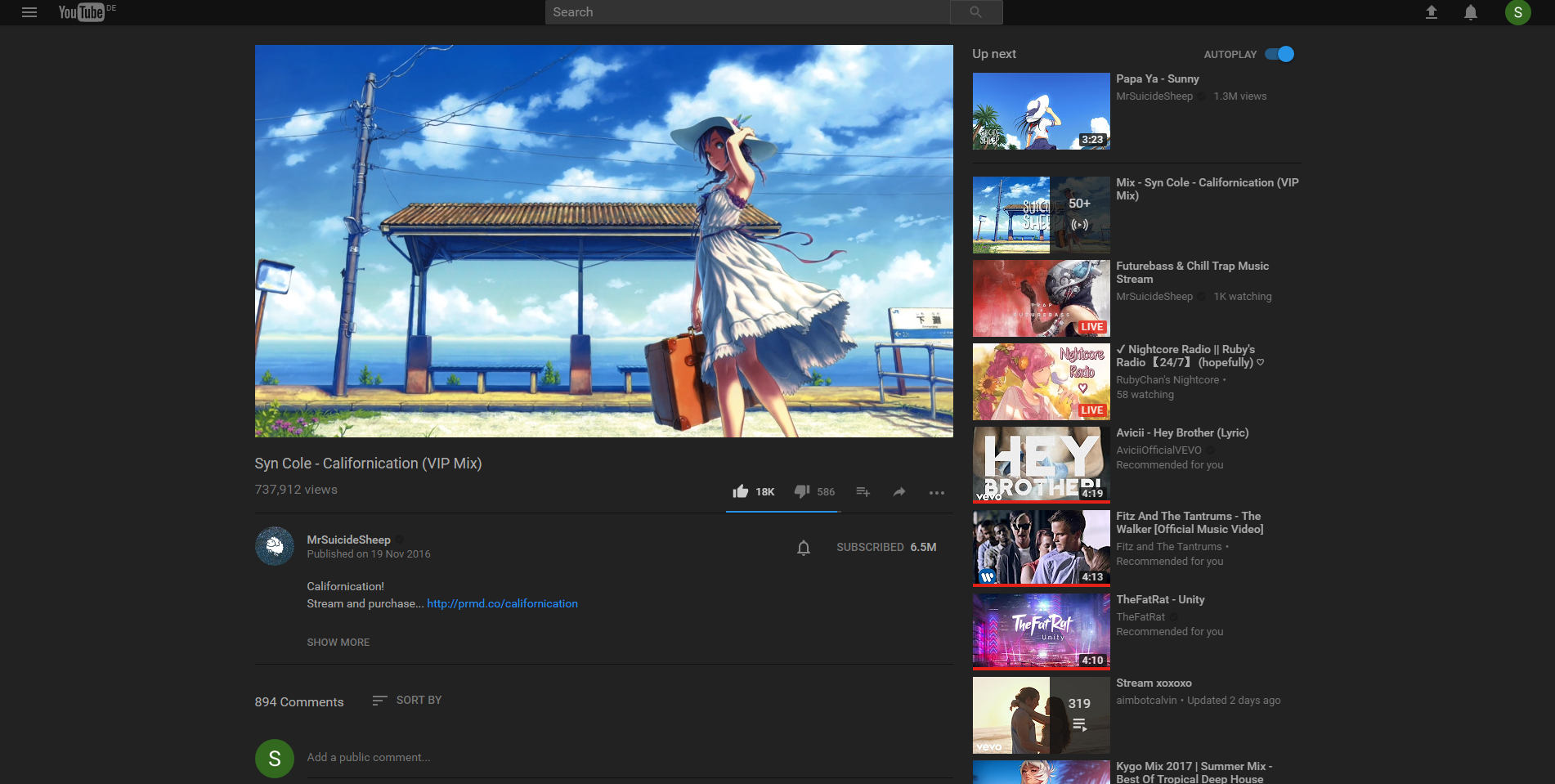Dislike the video with thumbs down
This screenshot has width=1555, height=784.
802,491
